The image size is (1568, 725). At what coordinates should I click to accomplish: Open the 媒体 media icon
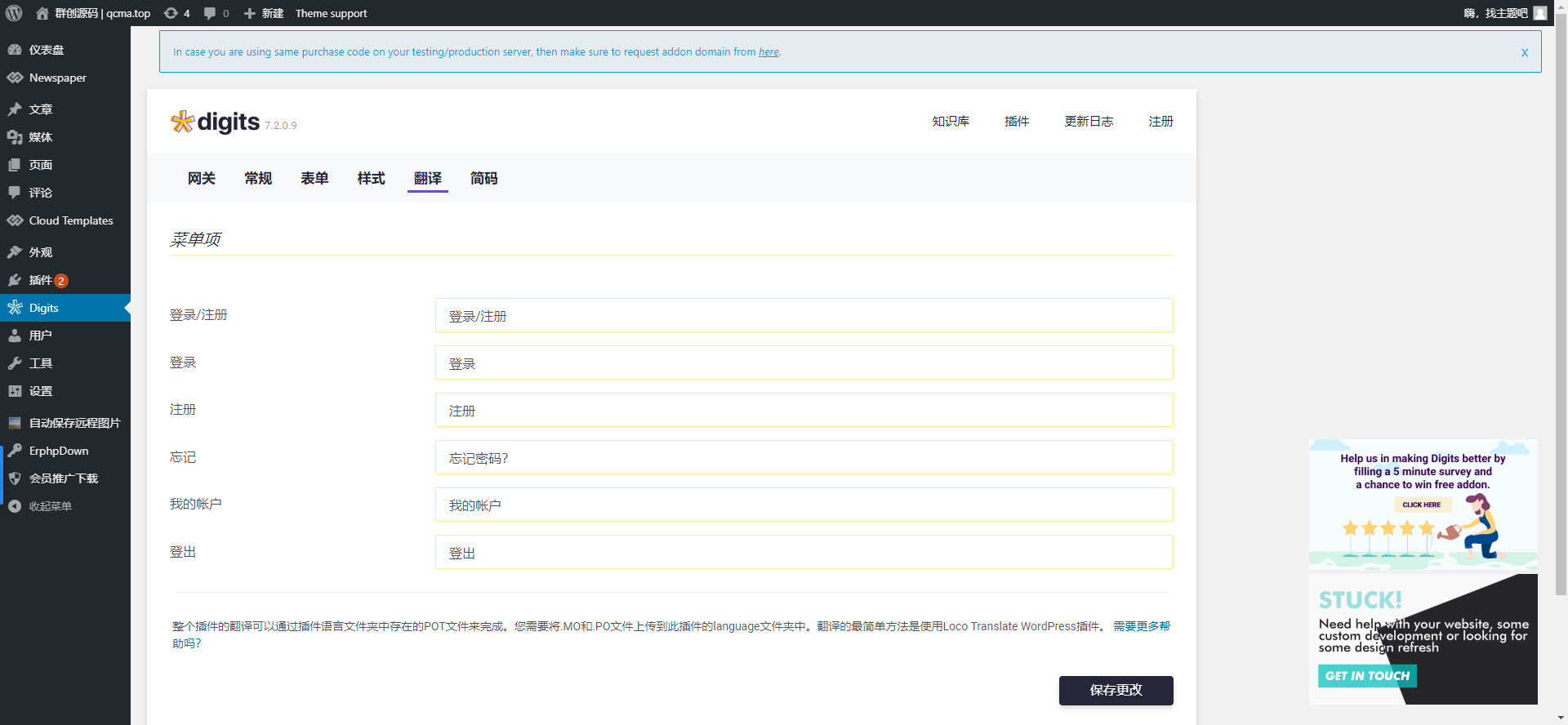tap(15, 137)
